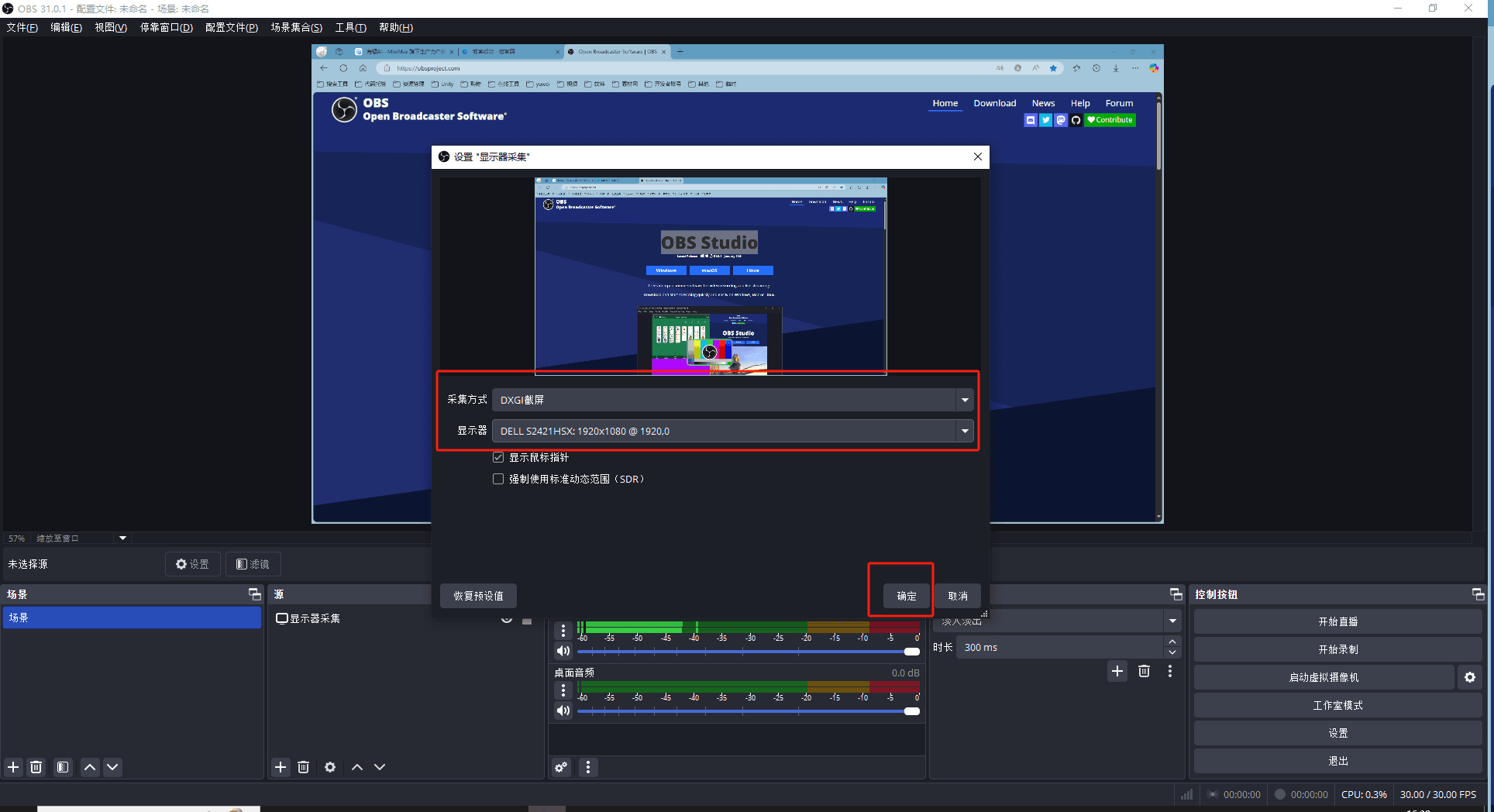Pop out the Scenes dock panel icon
The width and height of the screenshot is (1494, 812).
click(x=254, y=594)
